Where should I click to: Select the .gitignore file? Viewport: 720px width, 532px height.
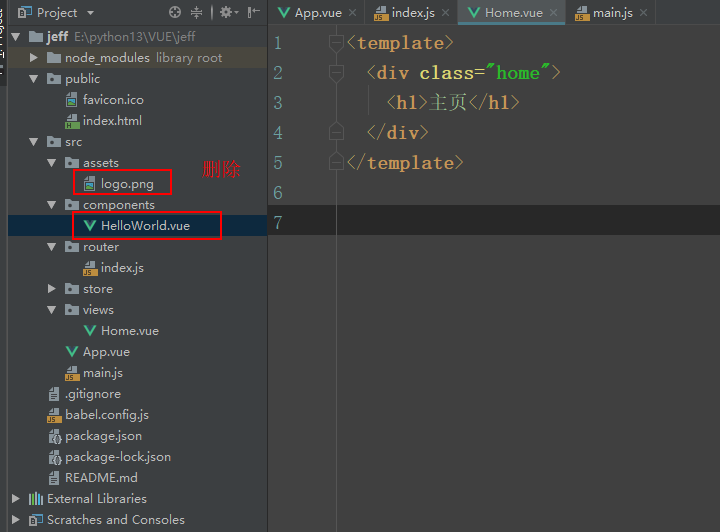(x=93, y=394)
